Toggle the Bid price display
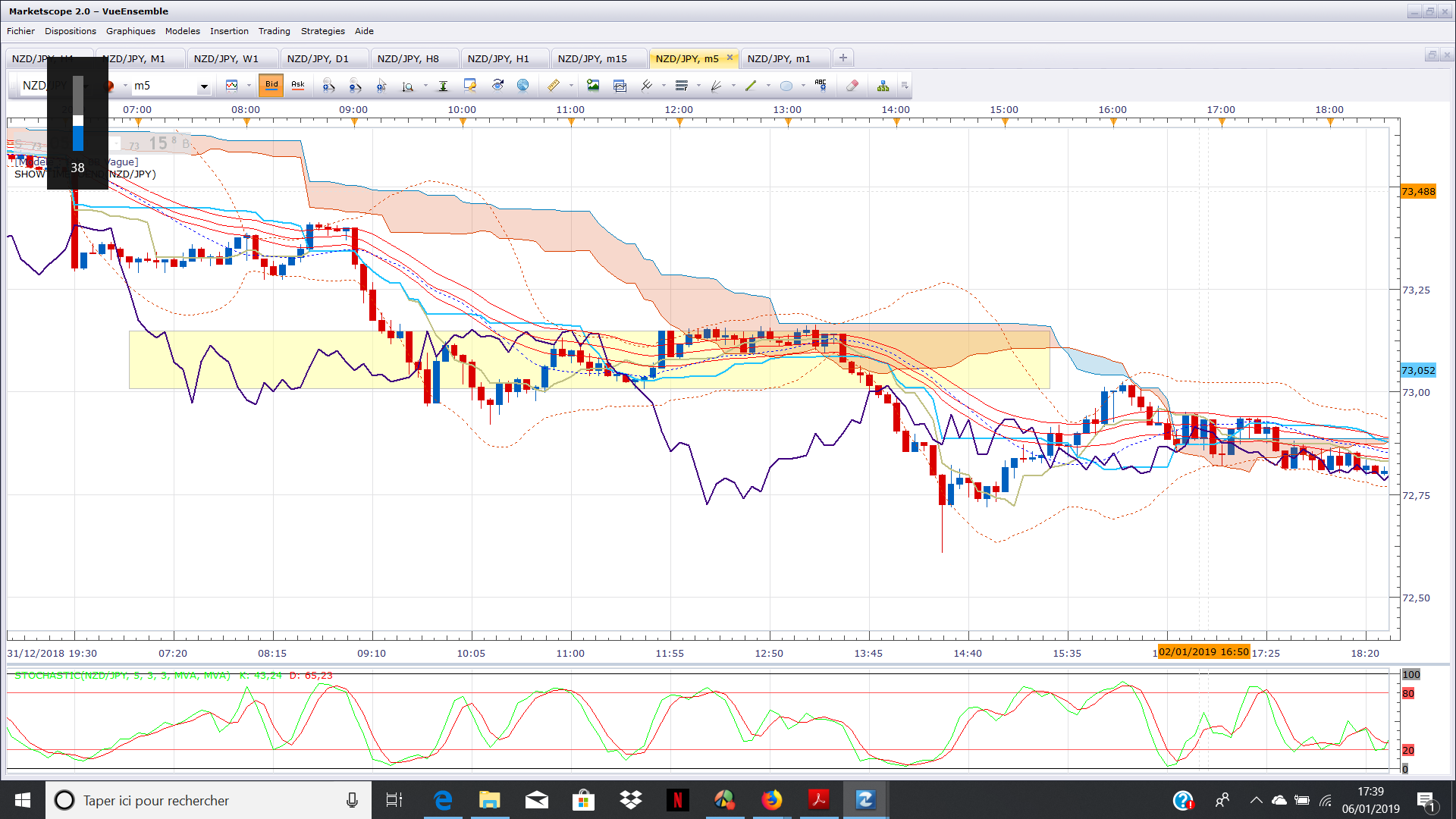1456x819 pixels. [271, 86]
